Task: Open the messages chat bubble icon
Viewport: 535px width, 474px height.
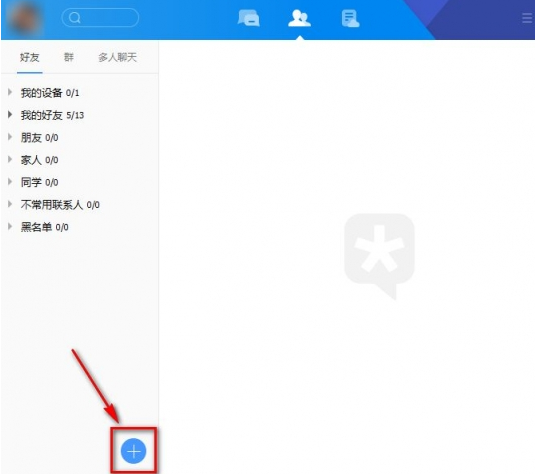Action: pos(249,18)
